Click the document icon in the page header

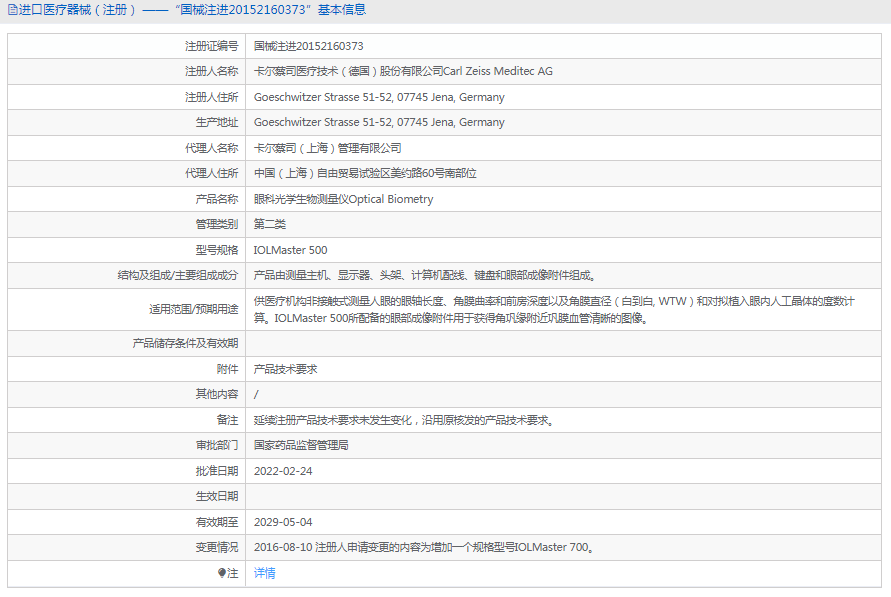pyautogui.click(x=12, y=10)
